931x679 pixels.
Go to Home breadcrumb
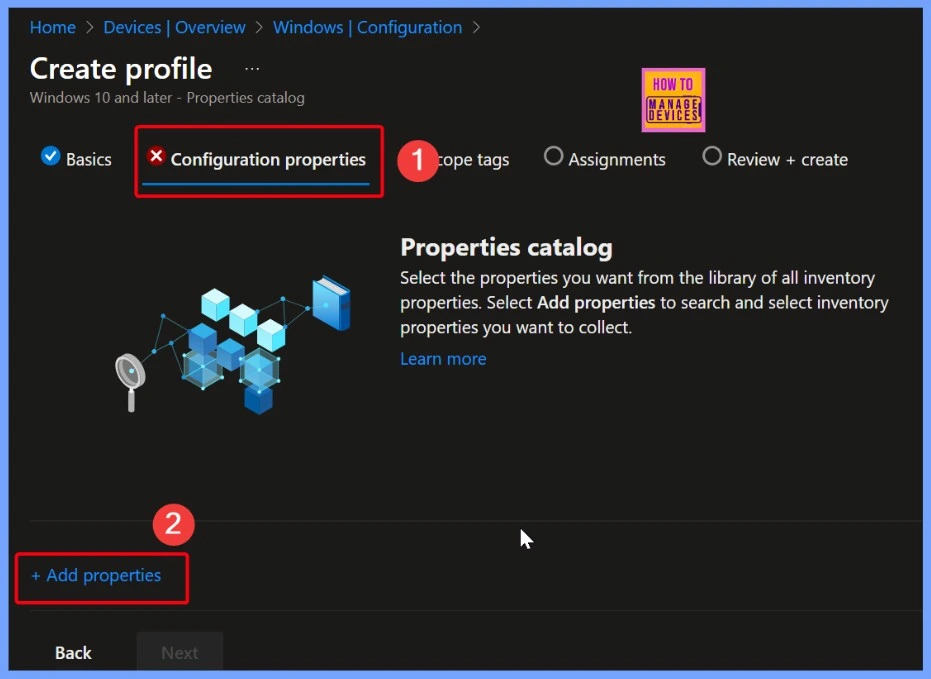(53, 27)
